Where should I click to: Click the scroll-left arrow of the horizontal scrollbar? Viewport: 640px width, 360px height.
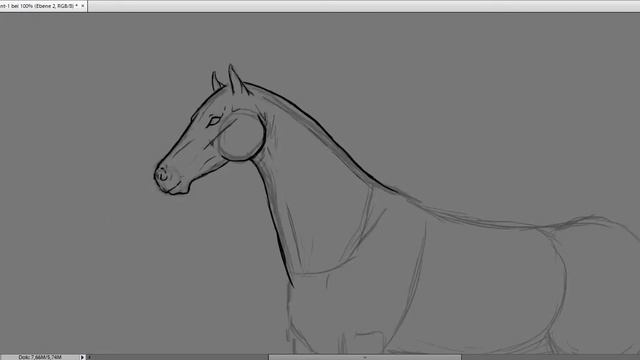pos(89,357)
